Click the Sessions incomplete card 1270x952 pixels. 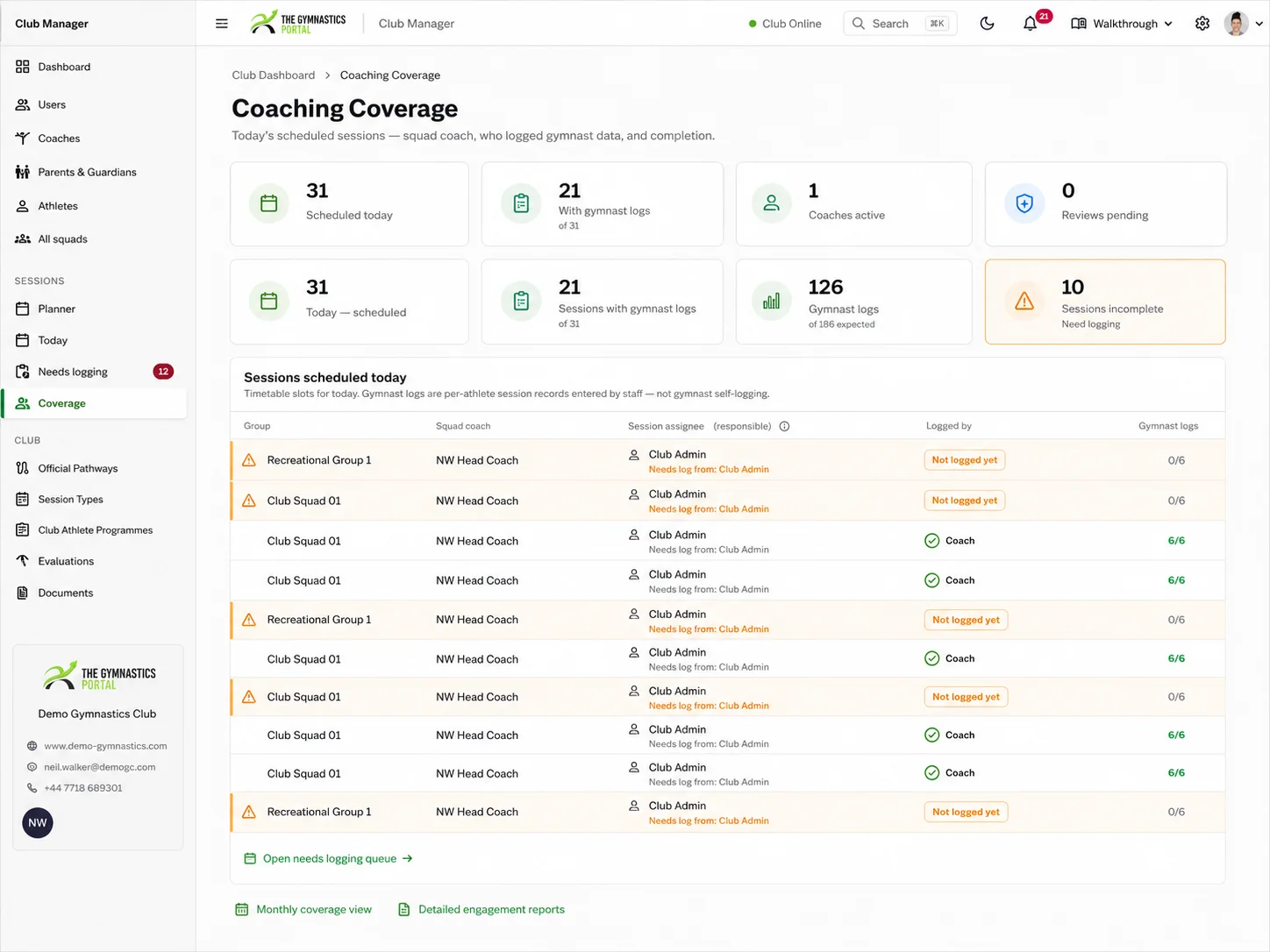point(1105,302)
